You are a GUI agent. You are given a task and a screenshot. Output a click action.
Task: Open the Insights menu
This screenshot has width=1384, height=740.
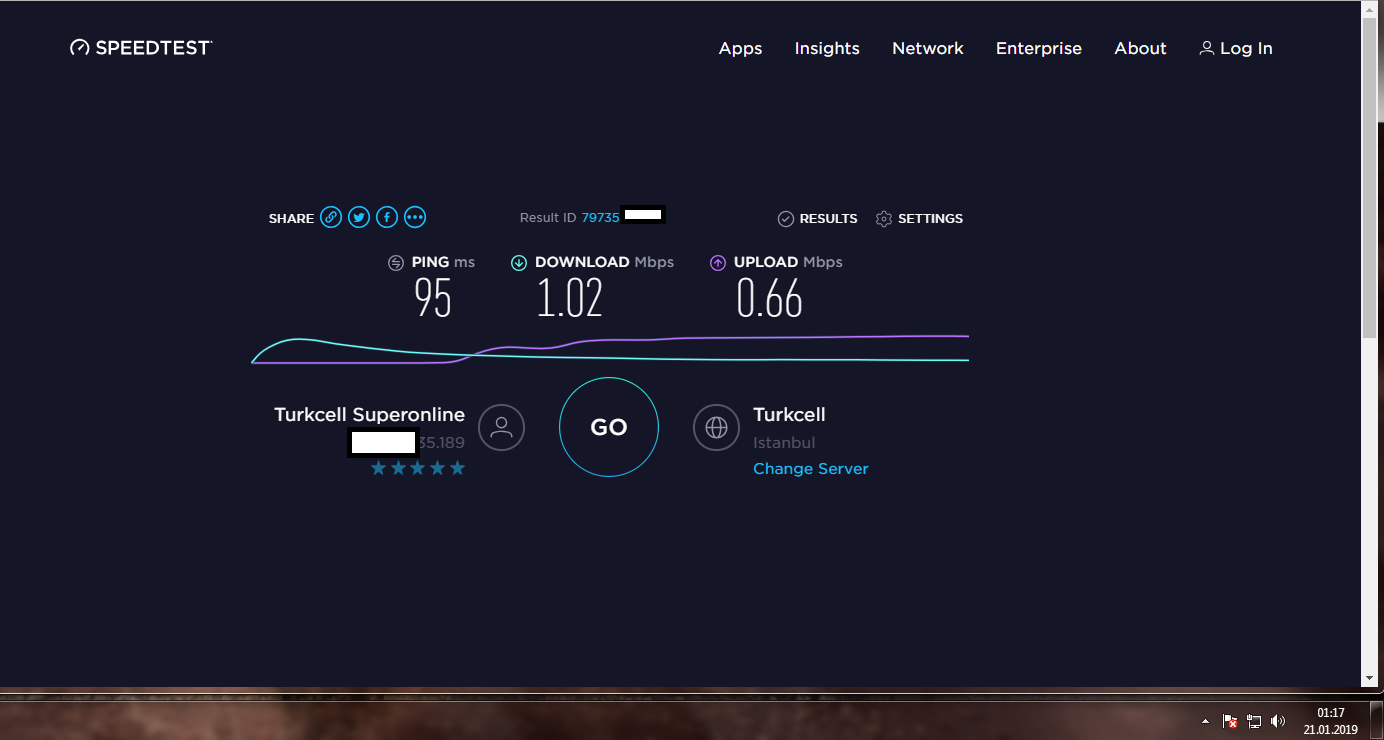[827, 48]
